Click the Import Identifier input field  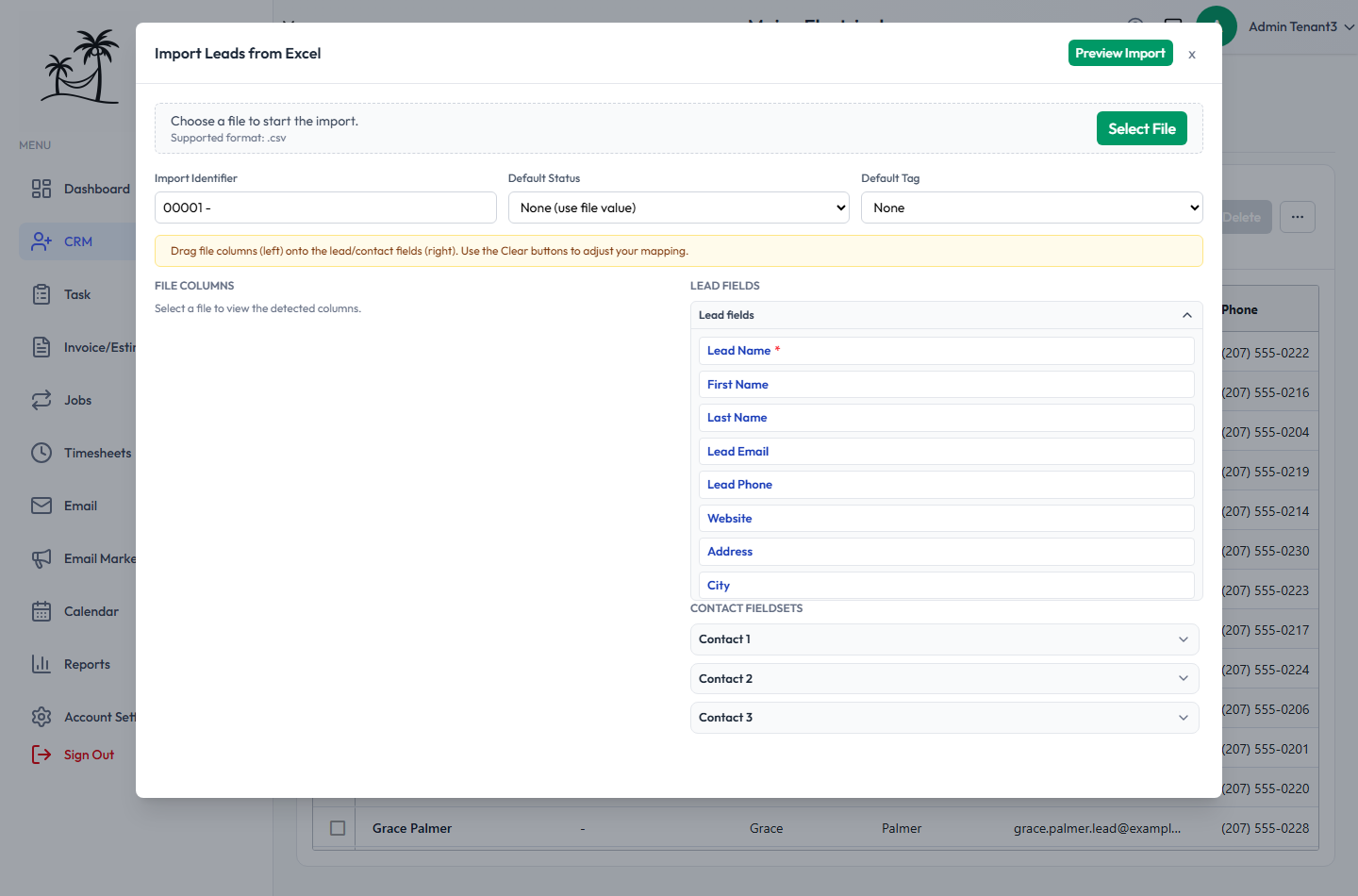coord(325,207)
